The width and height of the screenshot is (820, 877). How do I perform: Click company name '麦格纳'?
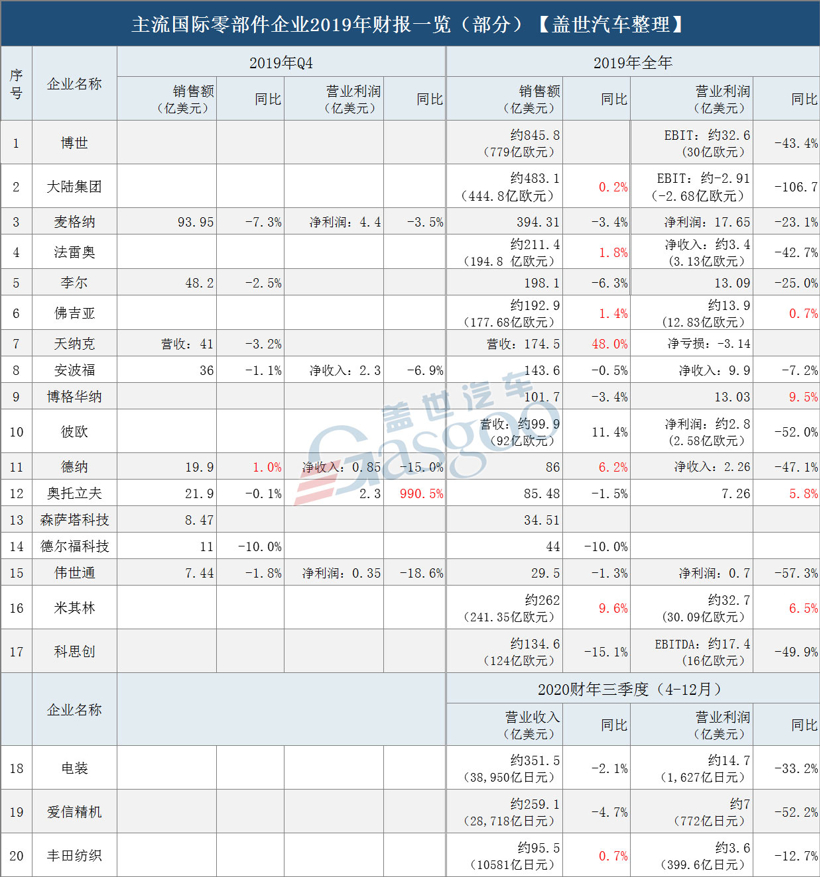click(74, 222)
